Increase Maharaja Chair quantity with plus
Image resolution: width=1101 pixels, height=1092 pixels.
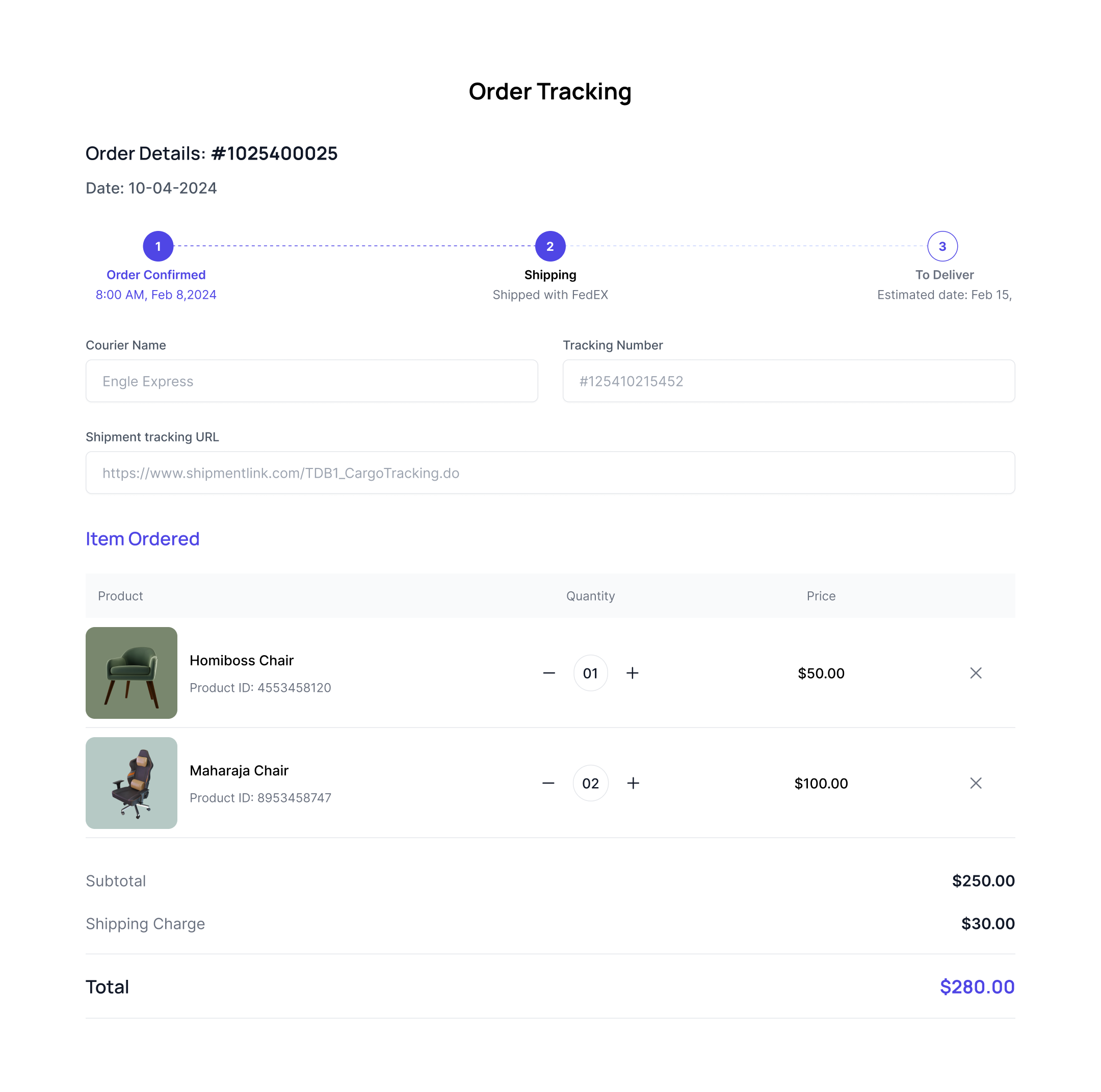[x=633, y=783]
